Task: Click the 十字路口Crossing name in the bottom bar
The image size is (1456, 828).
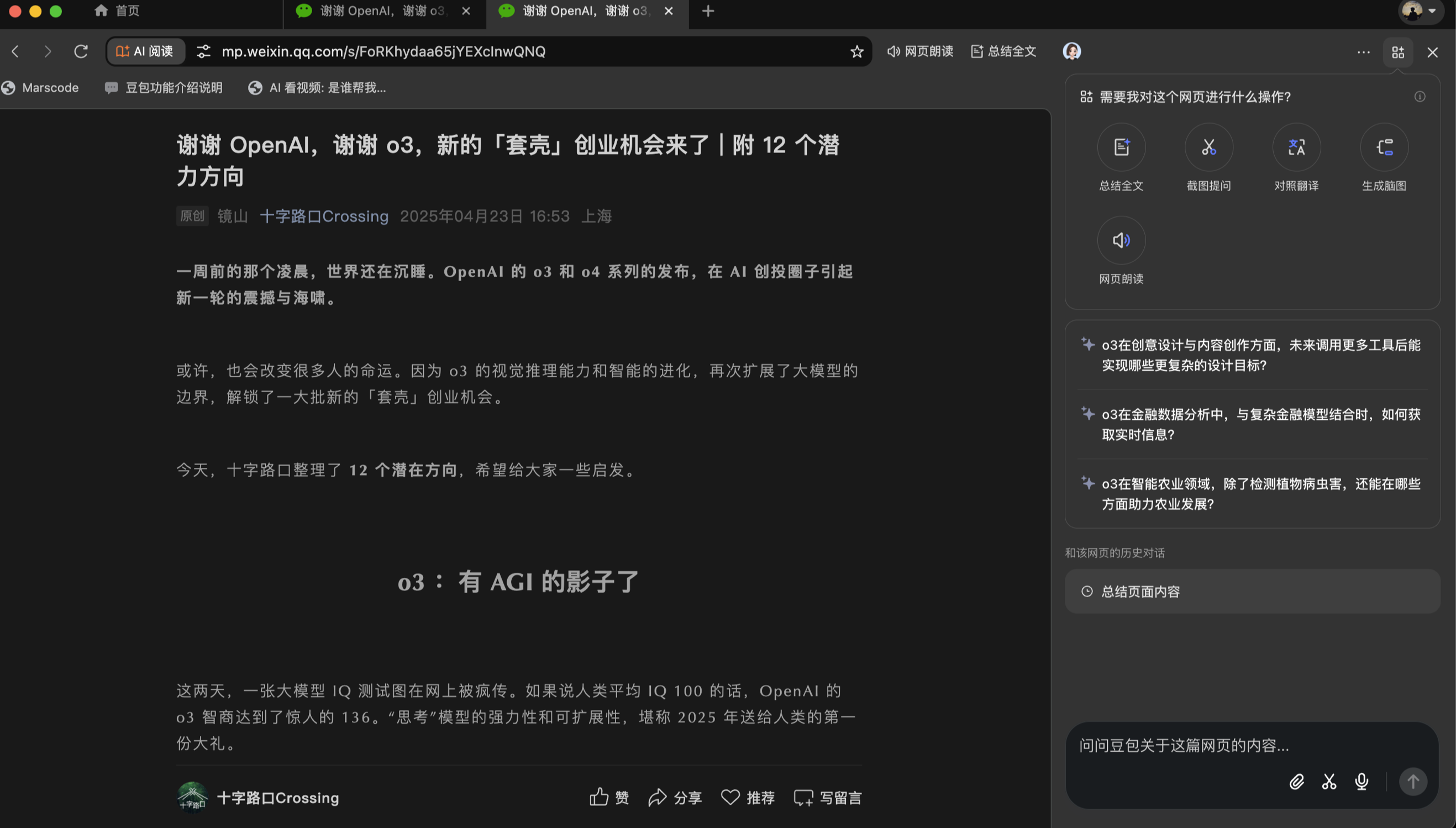Action: coord(278,797)
